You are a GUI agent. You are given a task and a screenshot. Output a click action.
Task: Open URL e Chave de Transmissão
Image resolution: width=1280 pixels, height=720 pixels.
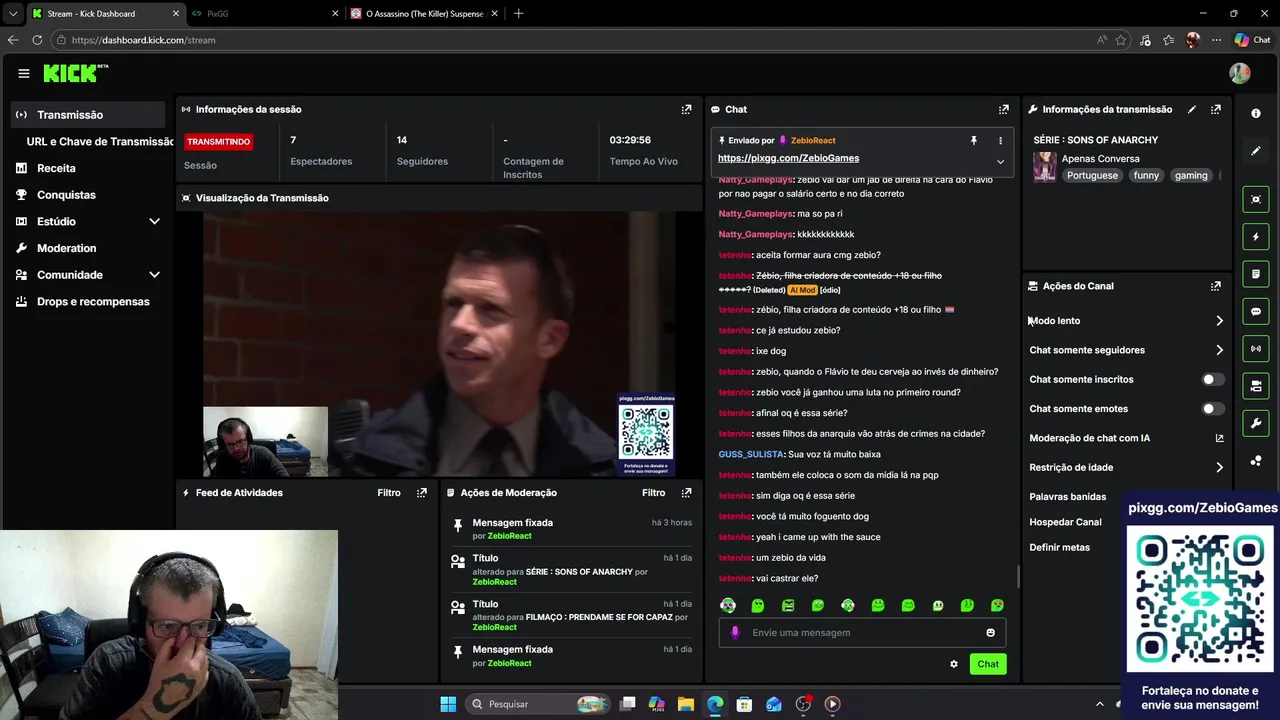(100, 141)
